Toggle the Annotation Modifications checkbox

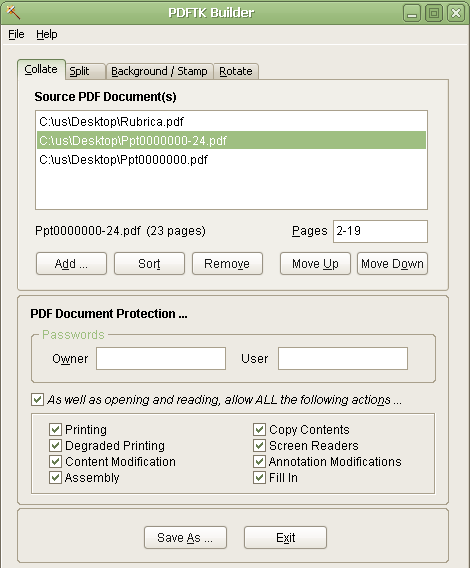(x=259, y=462)
